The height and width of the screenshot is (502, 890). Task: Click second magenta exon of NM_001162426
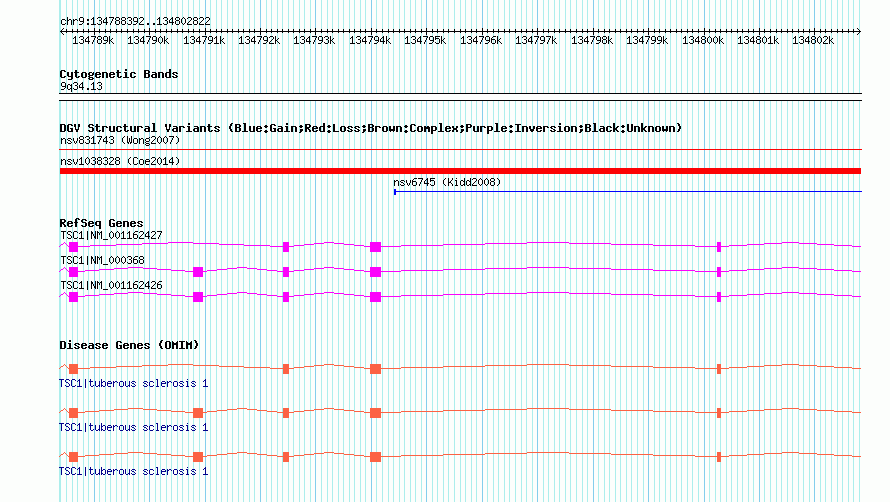pyautogui.click(x=198, y=297)
